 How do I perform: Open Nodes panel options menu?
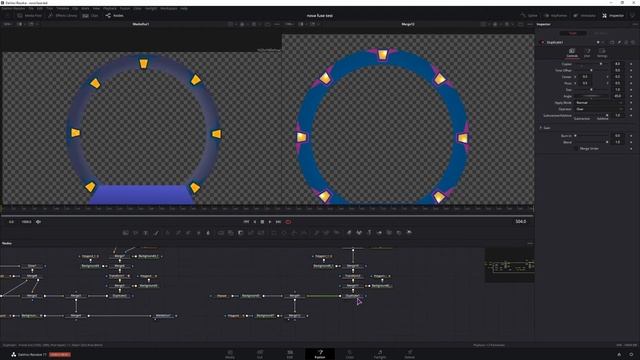tap(530, 243)
